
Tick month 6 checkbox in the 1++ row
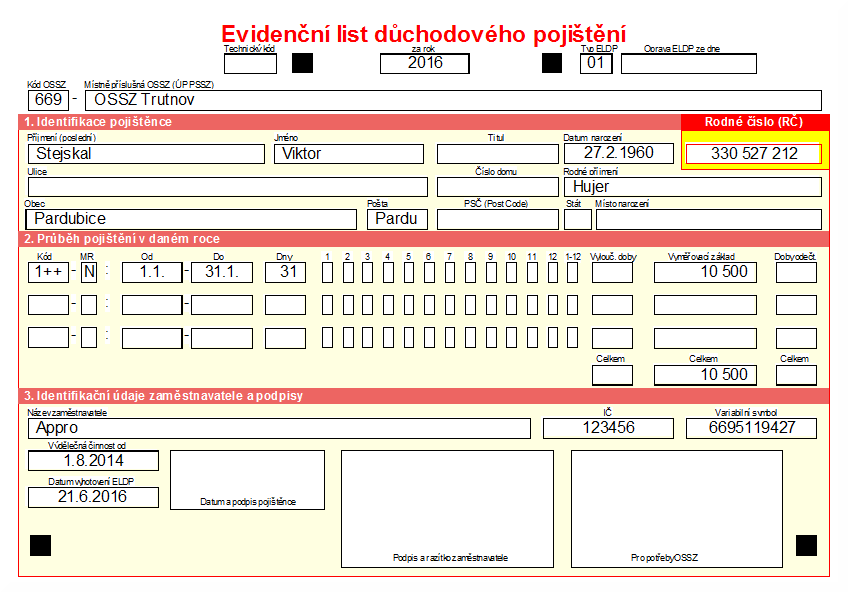pos(429,272)
